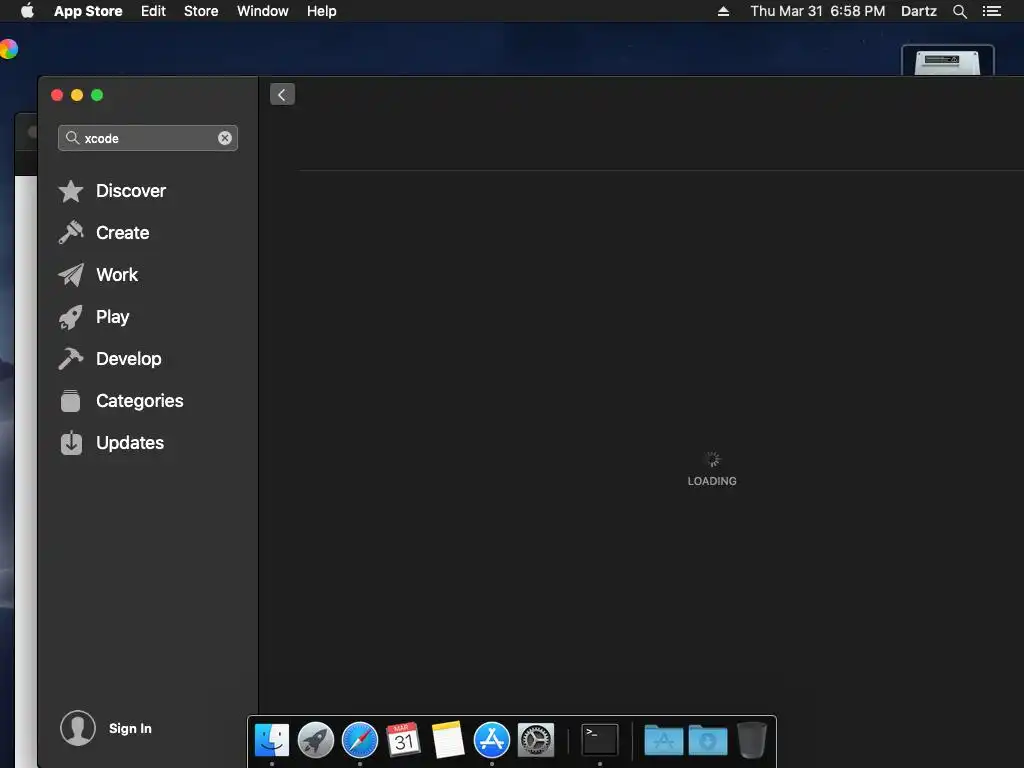Select the Play label

coord(112,317)
